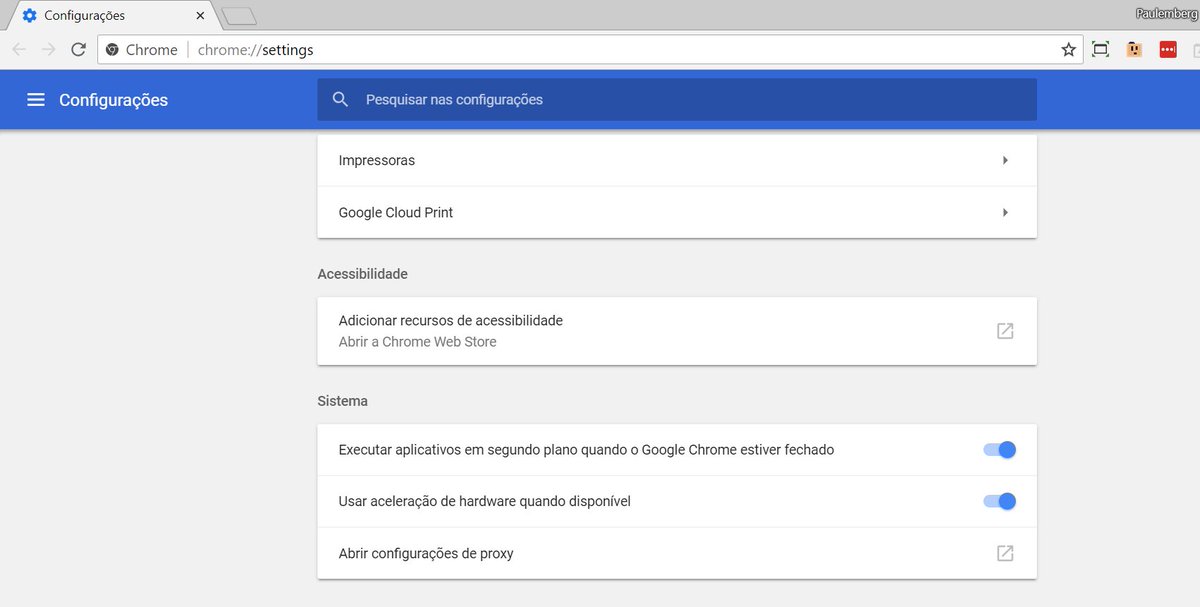Click the Abrir a Chrome Web Store subtitle
The image size is (1200, 607).
tap(417, 342)
